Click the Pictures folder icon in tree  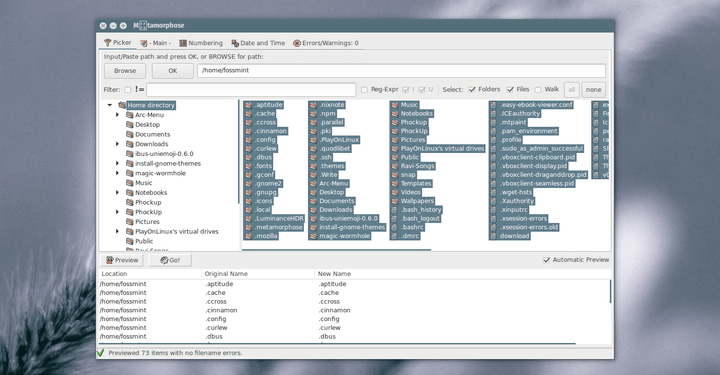click(129, 222)
